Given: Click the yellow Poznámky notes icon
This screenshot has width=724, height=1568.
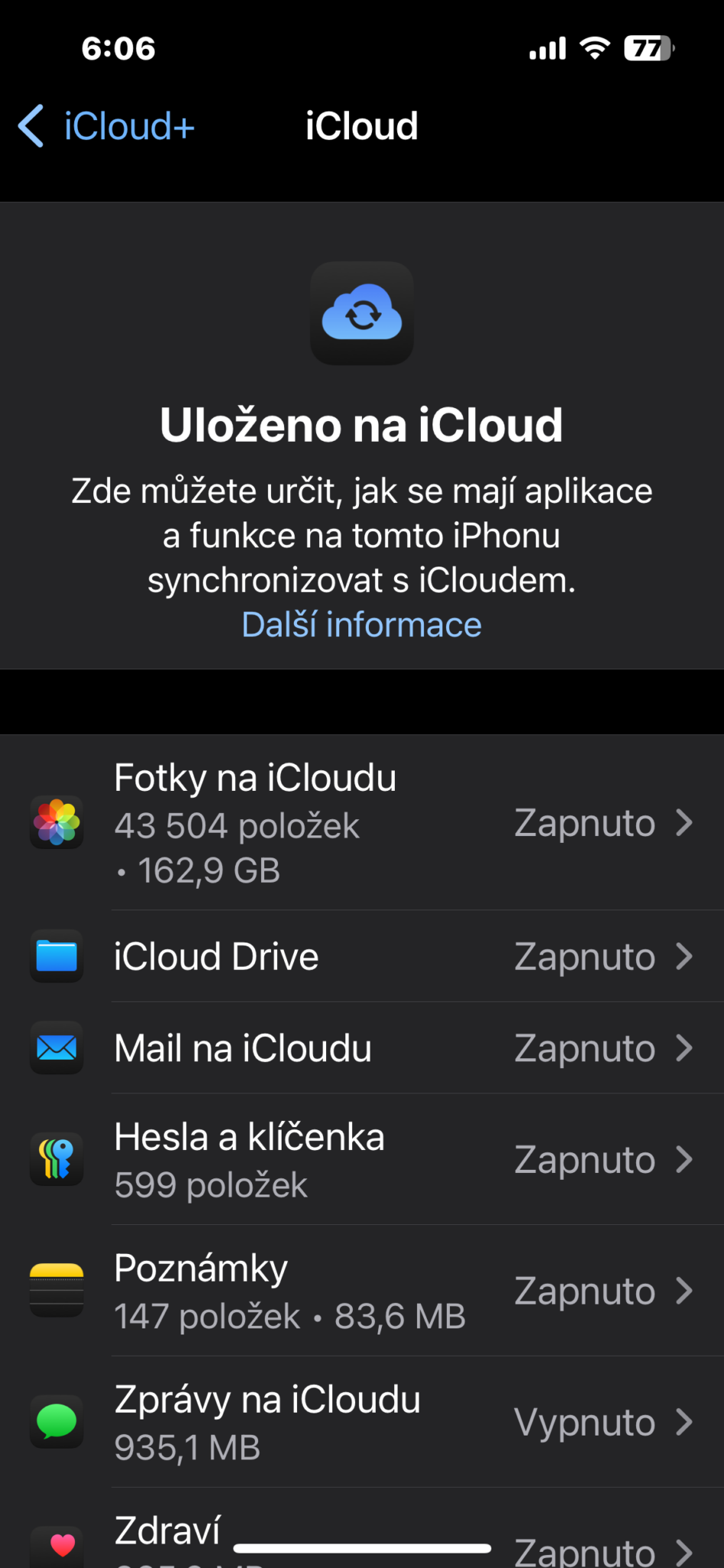Looking at the screenshot, I should tap(57, 1290).
